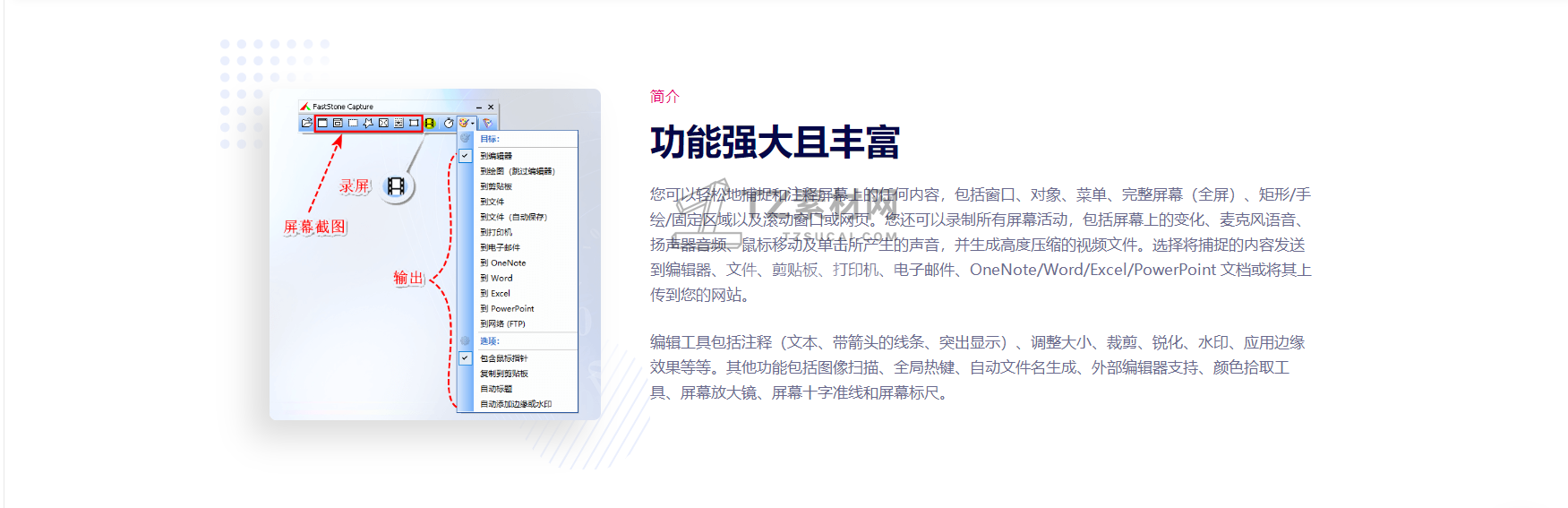Select the Capture Freehand Region star icon
The image size is (1568, 508).
368,123
